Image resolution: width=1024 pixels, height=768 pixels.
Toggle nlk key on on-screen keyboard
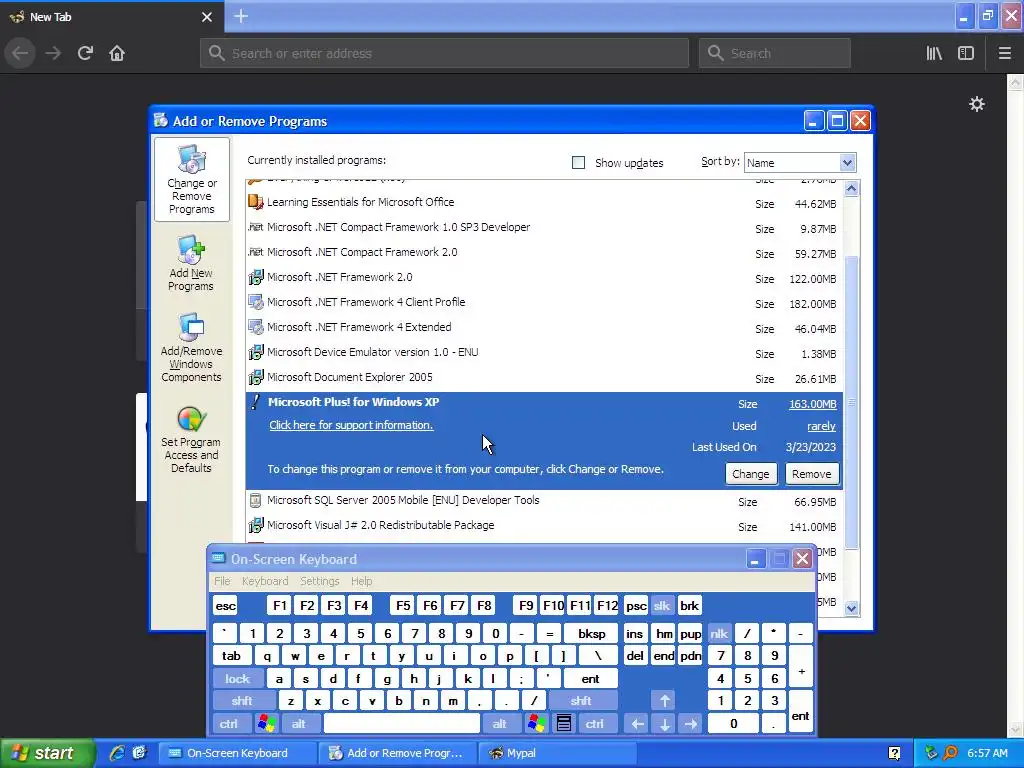pos(719,633)
